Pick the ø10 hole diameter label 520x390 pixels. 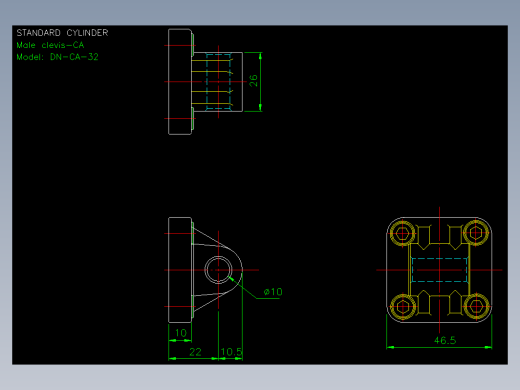click(x=273, y=292)
